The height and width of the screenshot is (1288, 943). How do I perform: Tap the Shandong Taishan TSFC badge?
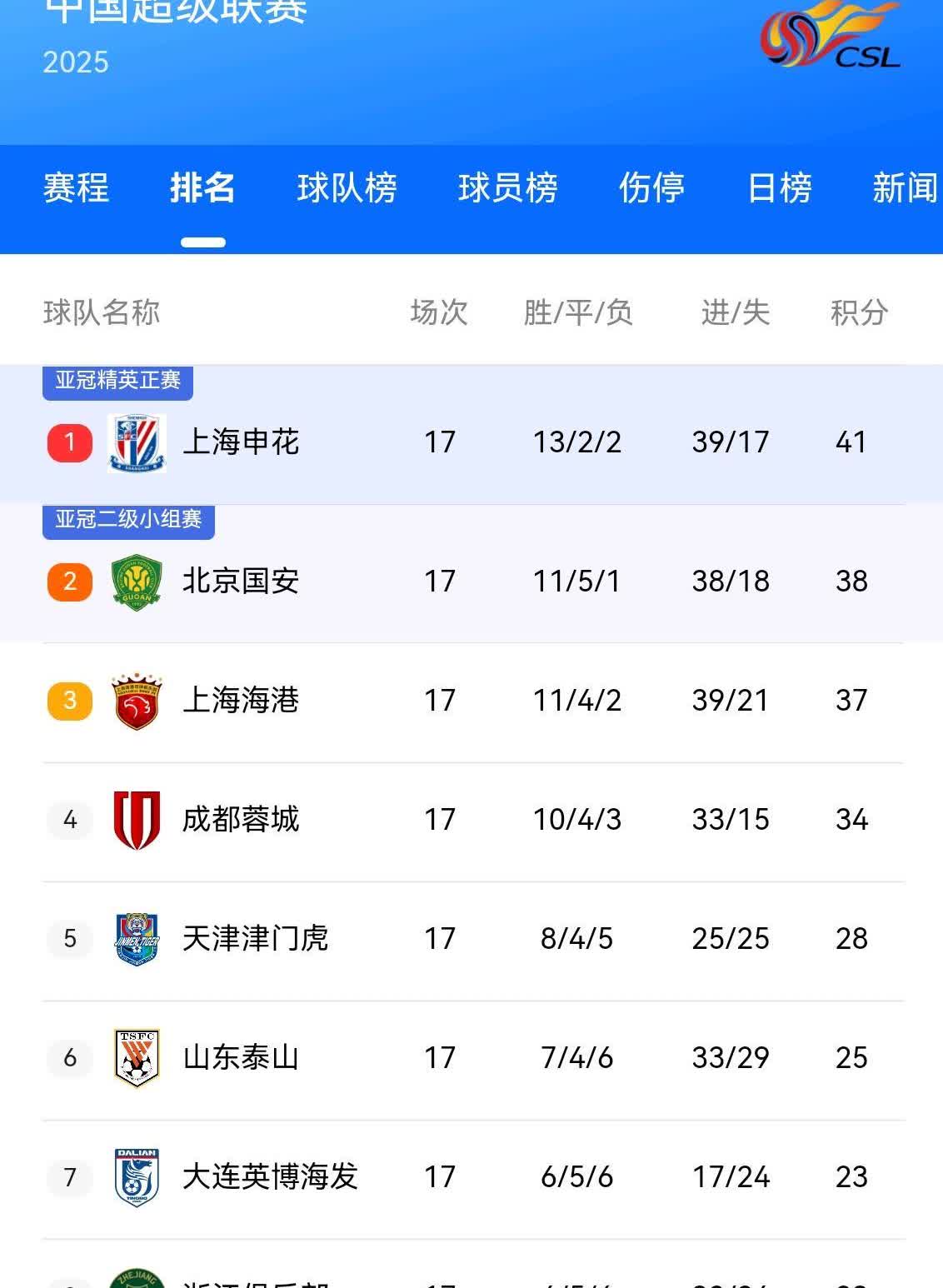pos(137,1058)
